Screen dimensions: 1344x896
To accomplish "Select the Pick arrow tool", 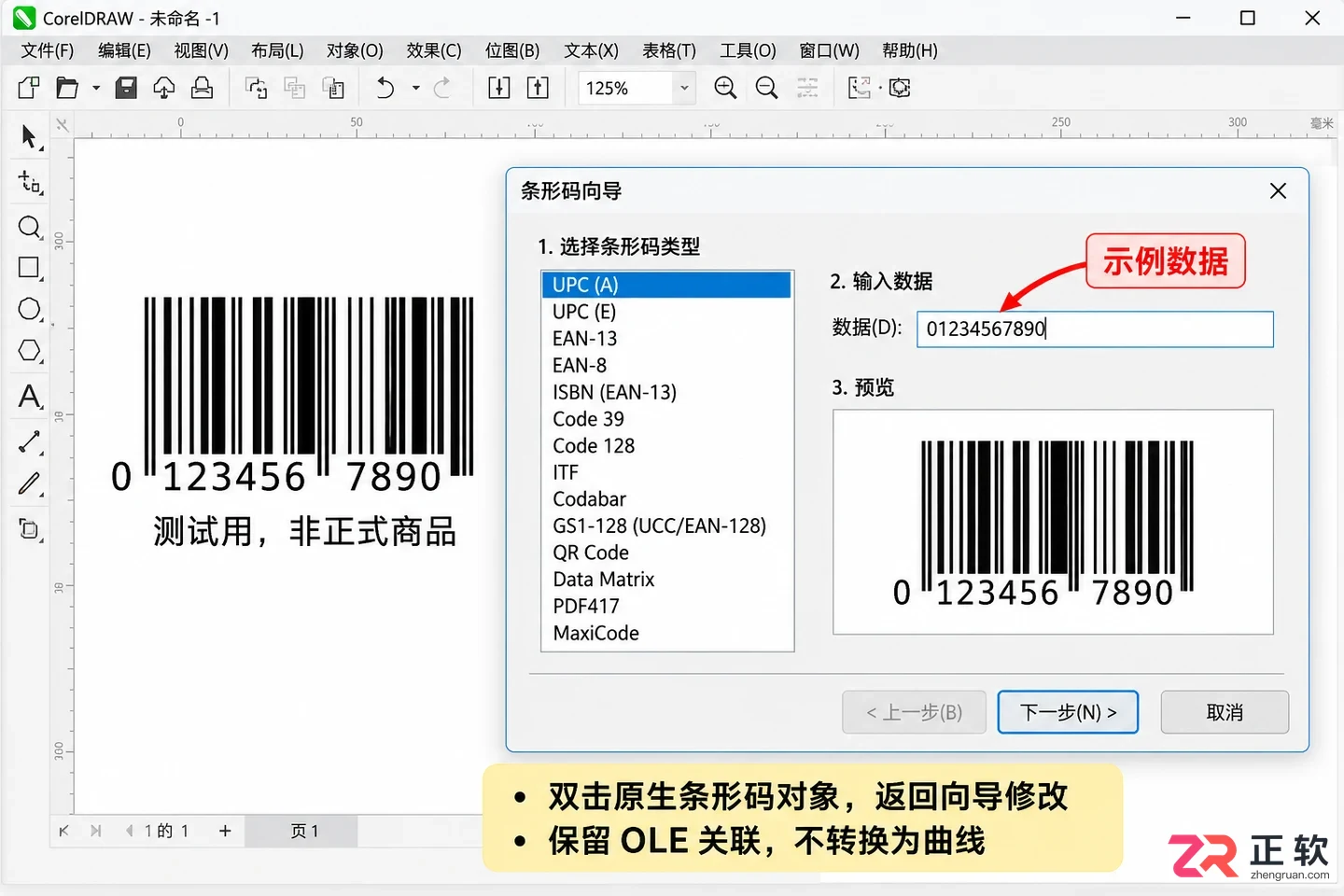I will tap(29, 137).
